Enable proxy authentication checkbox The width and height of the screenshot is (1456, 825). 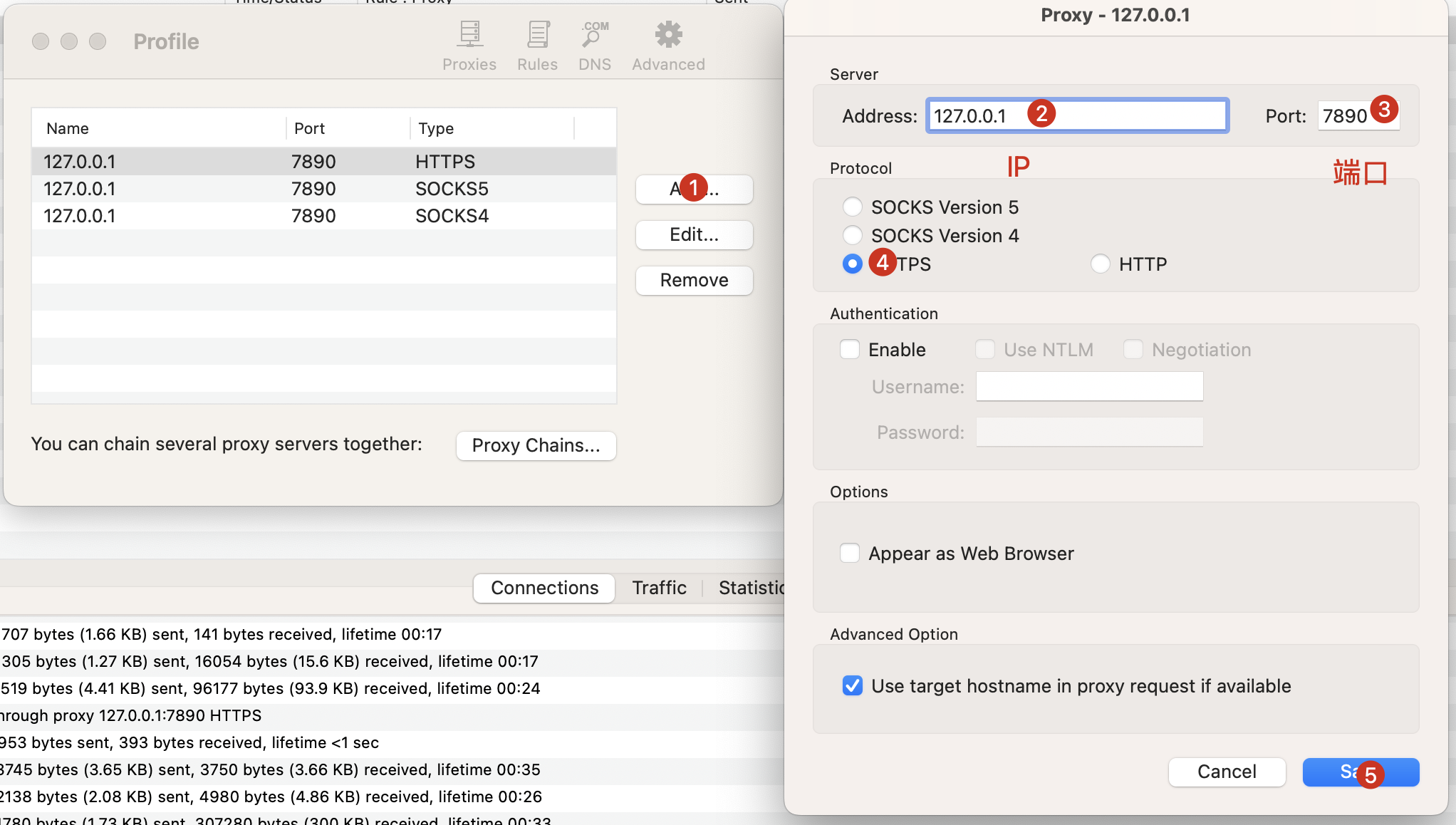[x=850, y=350]
